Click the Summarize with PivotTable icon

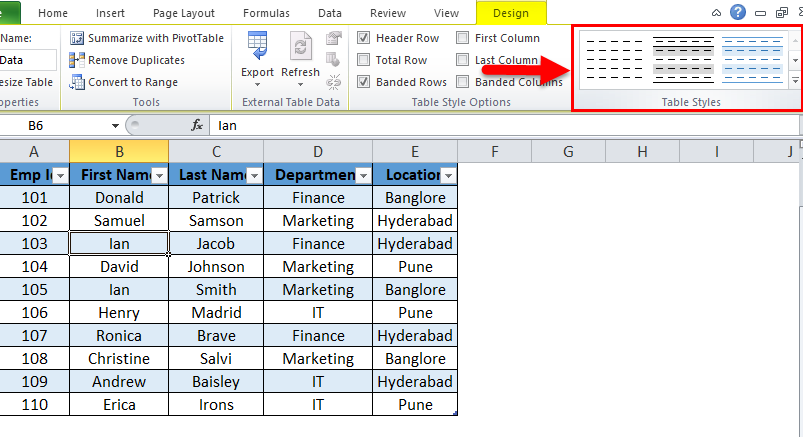tap(77, 38)
